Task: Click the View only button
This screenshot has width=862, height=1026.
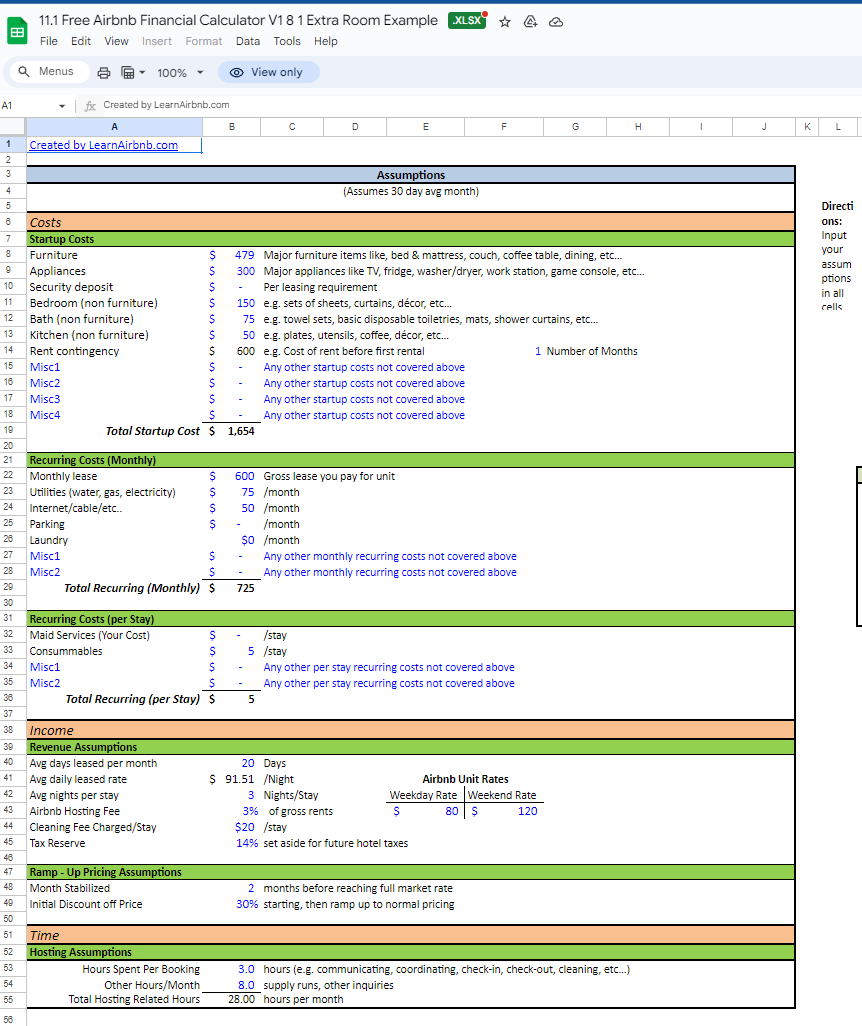Action: [x=268, y=72]
